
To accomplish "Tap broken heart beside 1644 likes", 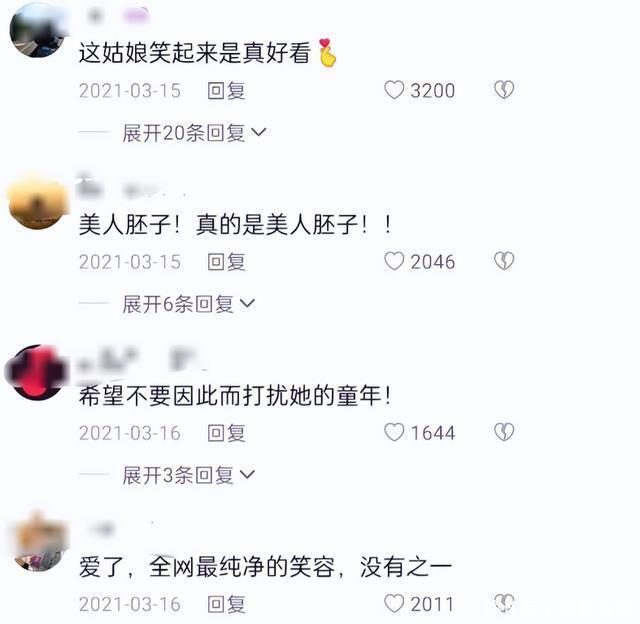I will (x=504, y=432).
